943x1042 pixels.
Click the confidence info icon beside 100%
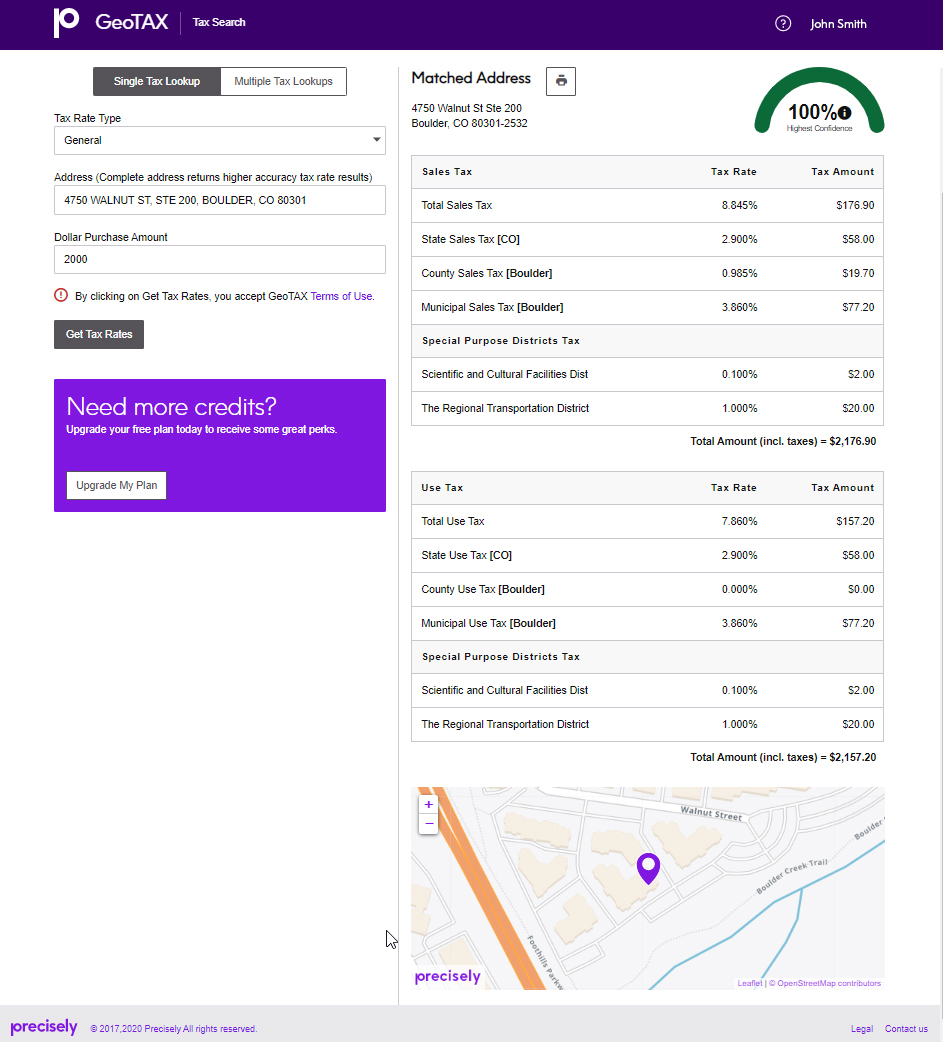pyautogui.click(x=845, y=112)
